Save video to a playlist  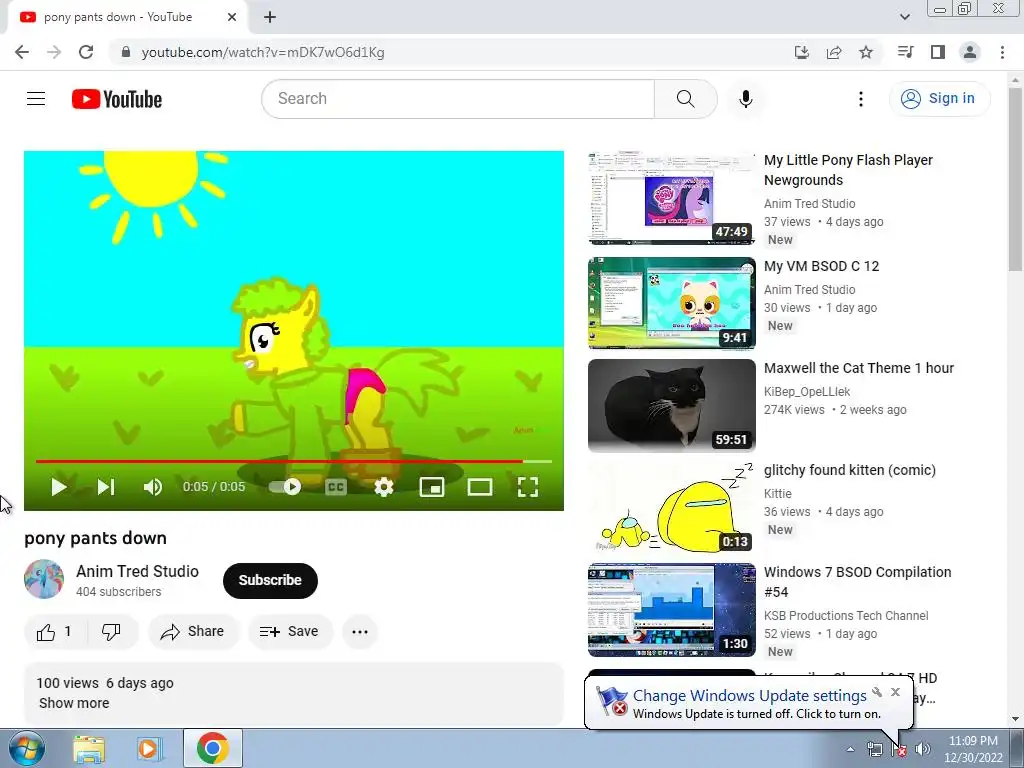pos(289,632)
